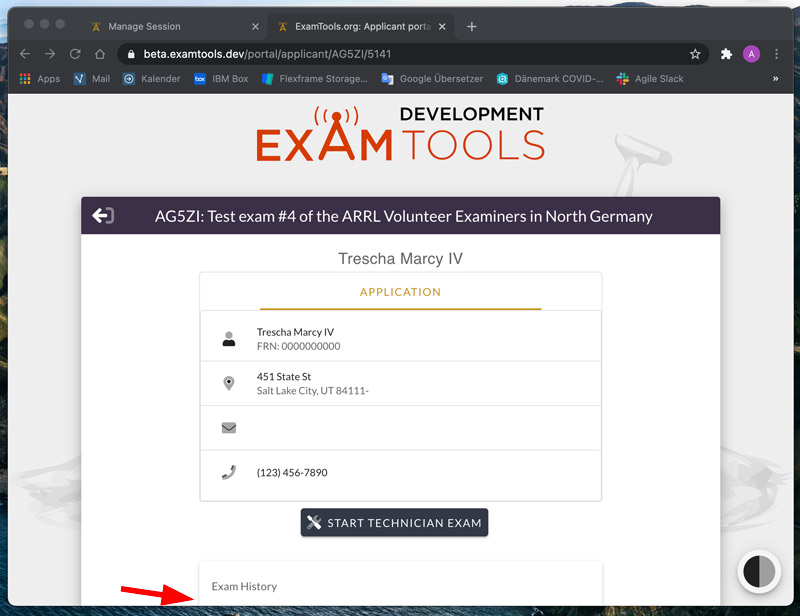Click the envelope icon in the contact section
The width and height of the screenshot is (800, 616).
(x=228, y=427)
